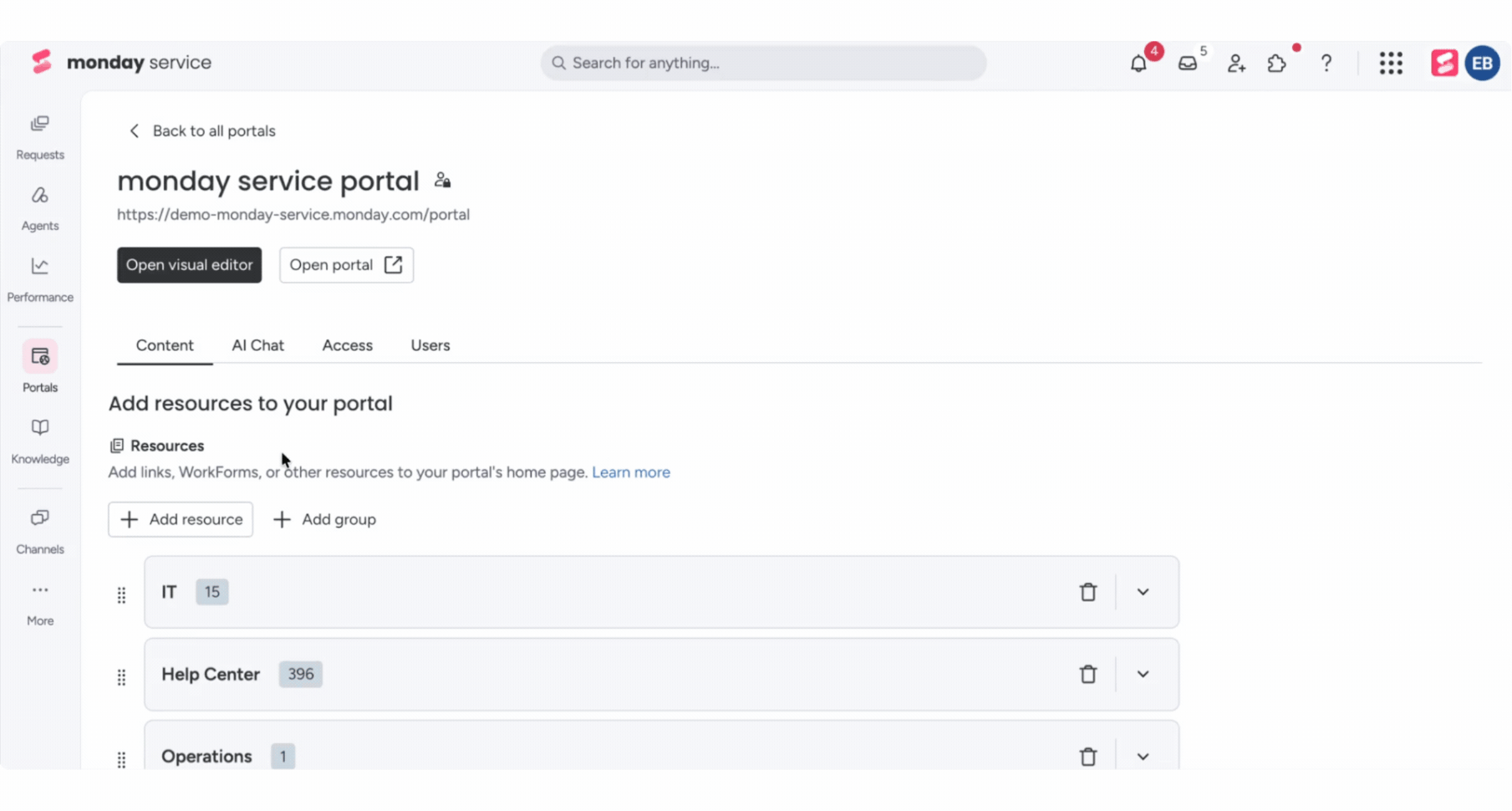Click the IT group name
Image resolution: width=1512 pixels, height=811 pixels.
169,592
